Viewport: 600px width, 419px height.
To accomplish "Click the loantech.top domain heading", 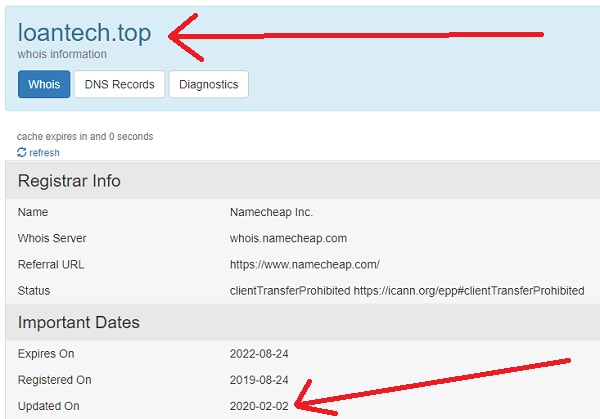I will [85, 33].
